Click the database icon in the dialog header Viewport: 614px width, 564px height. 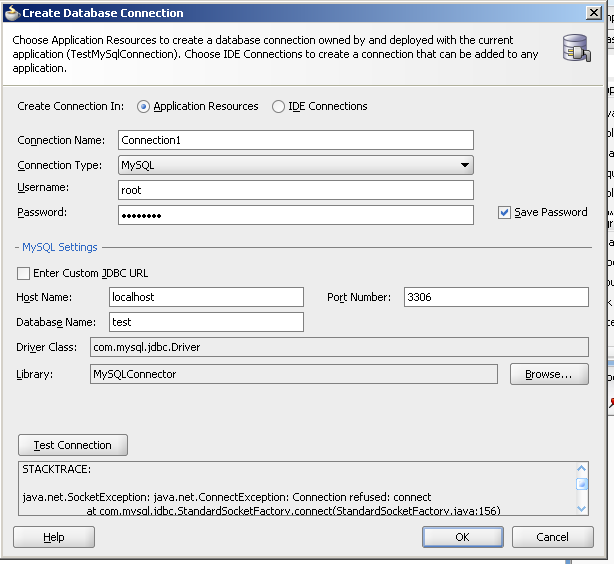point(576,48)
